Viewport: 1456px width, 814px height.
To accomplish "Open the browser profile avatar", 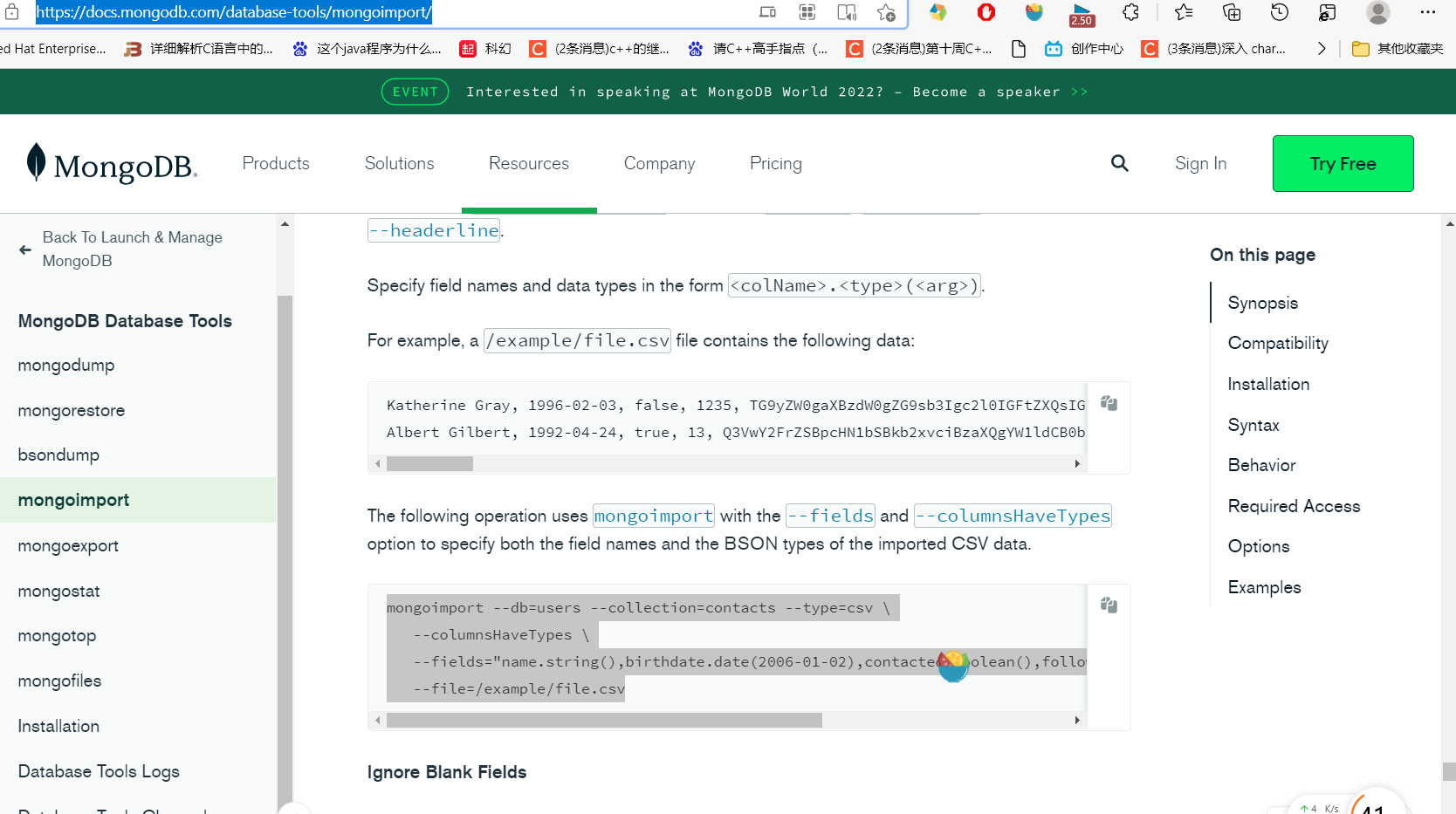I will coord(1377,12).
